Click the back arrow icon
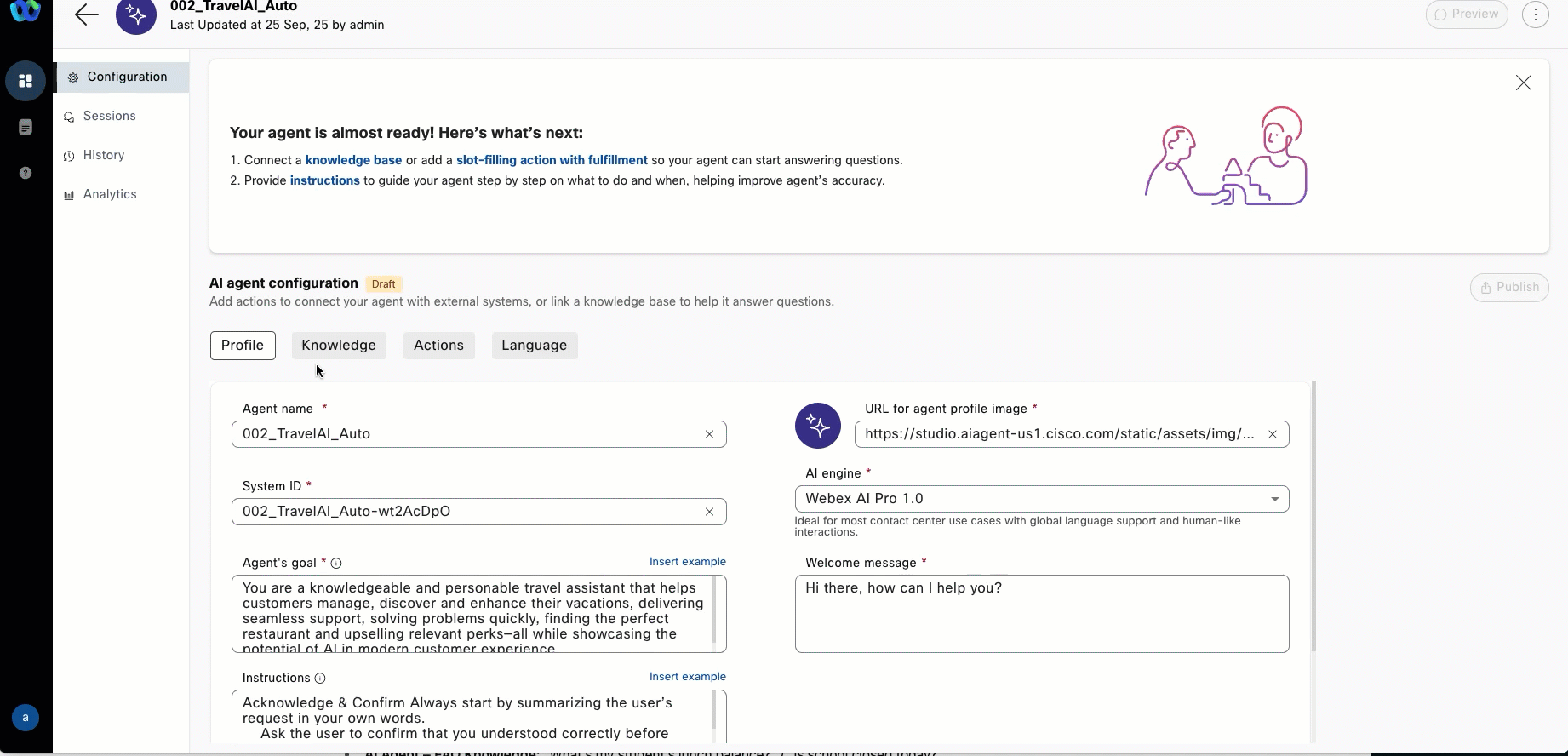 [x=87, y=14]
